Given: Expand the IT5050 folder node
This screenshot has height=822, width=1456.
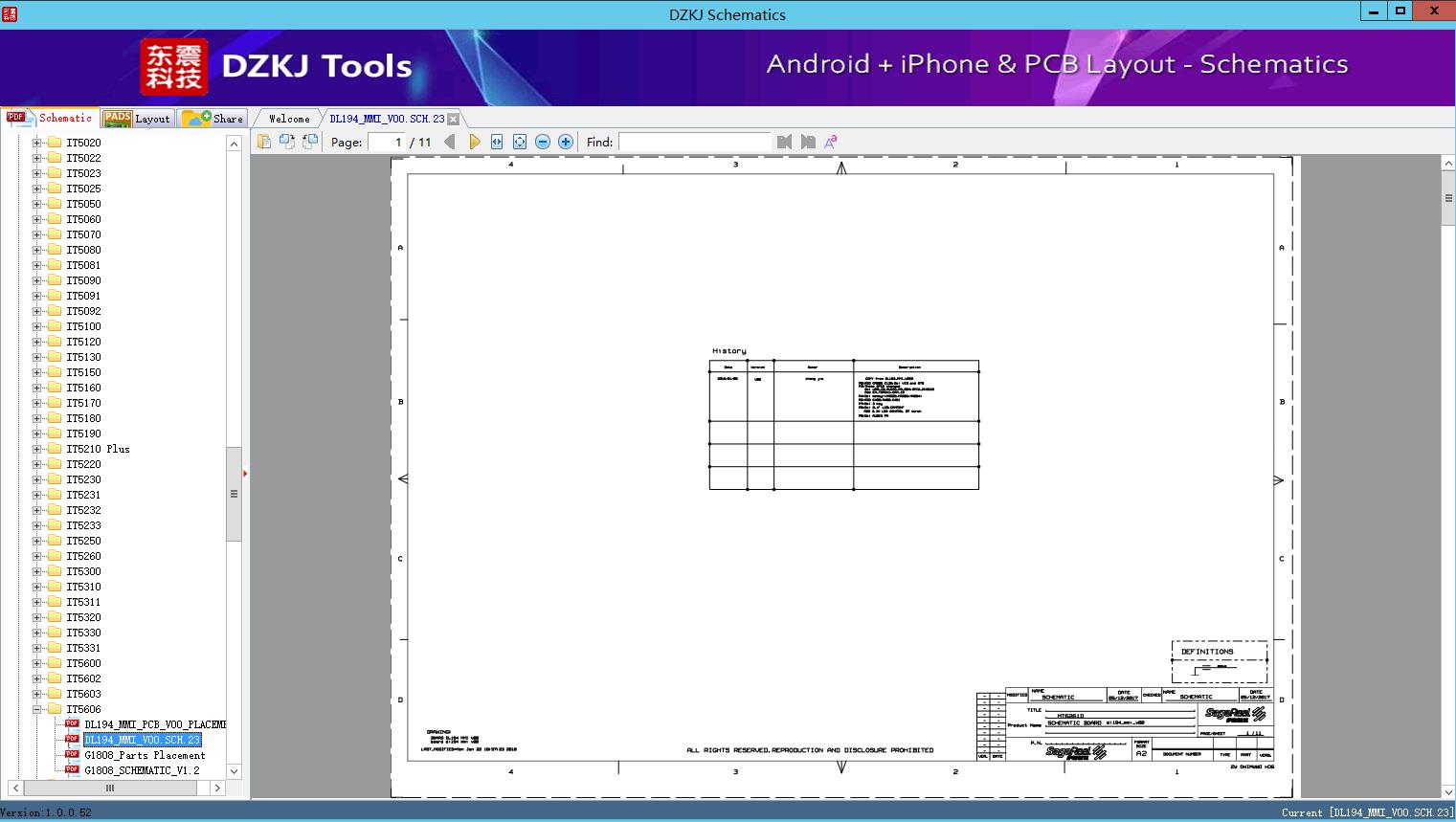Looking at the screenshot, I should [36, 204].
